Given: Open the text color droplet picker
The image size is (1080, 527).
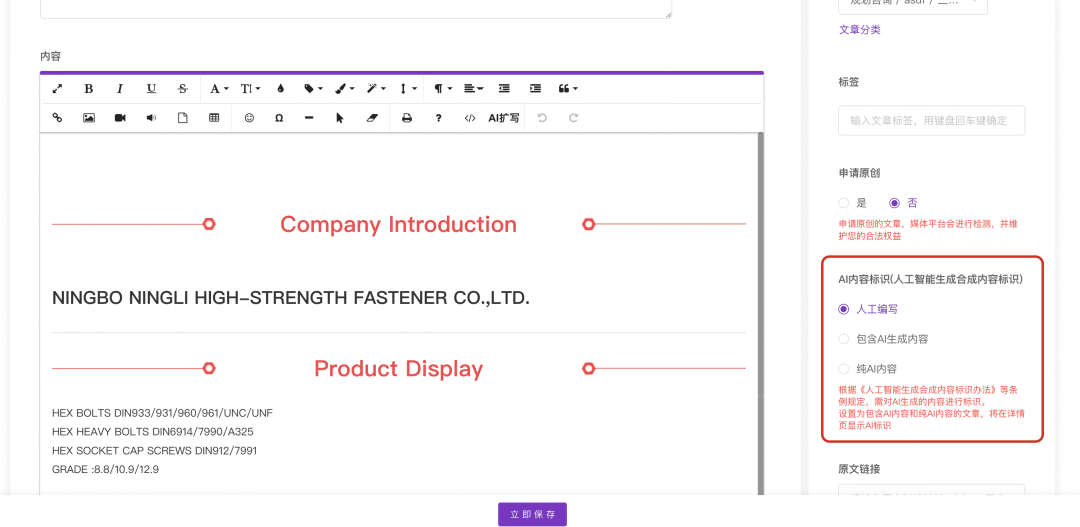Looking at the screenshot, I should (x=280, y=89).
